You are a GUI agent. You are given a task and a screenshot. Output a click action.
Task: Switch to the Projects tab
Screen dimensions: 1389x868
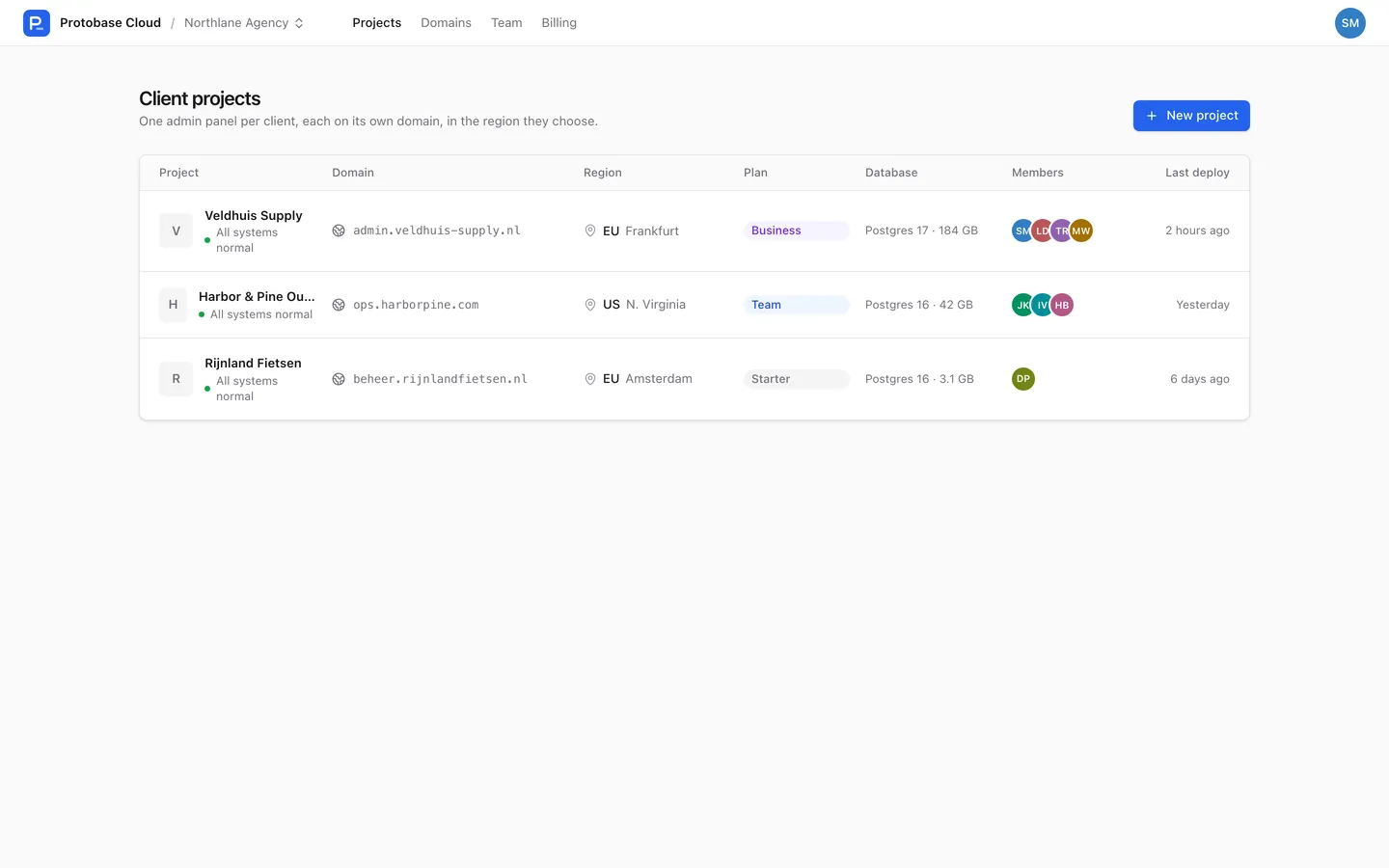(x=376, y=23)
